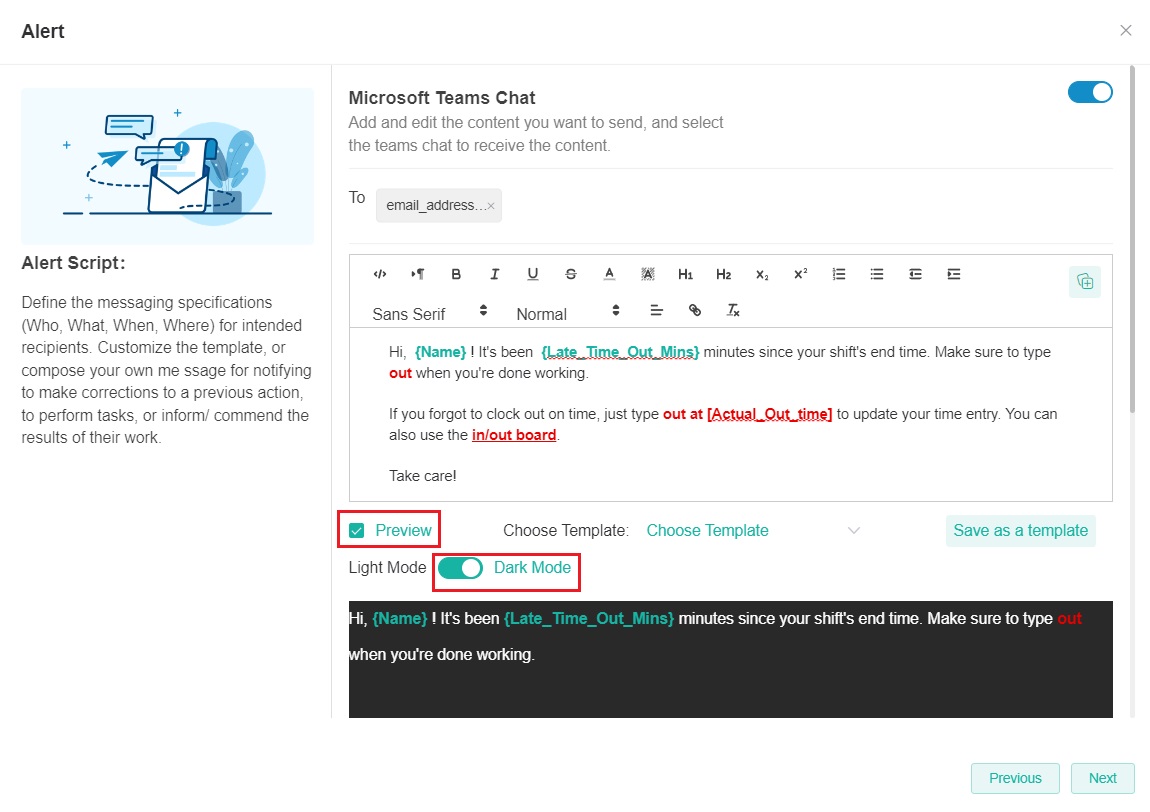Return to the Previous step
Viewport: 1150px width, 812px height.
1015,778
